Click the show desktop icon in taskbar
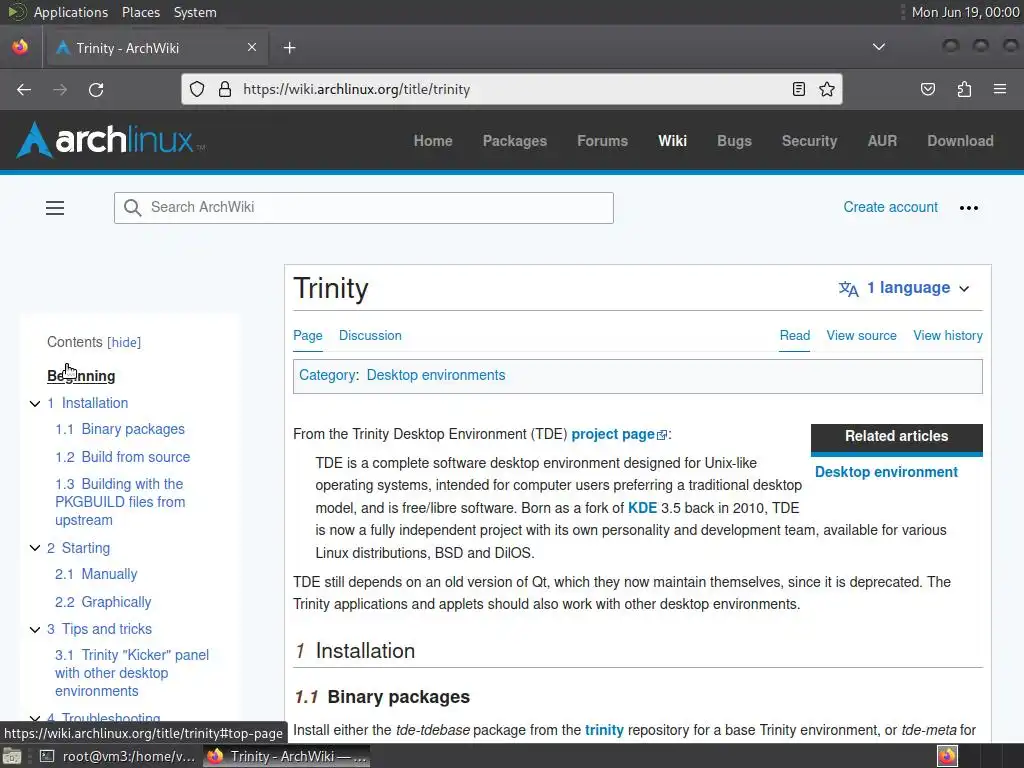 point(12,756)
